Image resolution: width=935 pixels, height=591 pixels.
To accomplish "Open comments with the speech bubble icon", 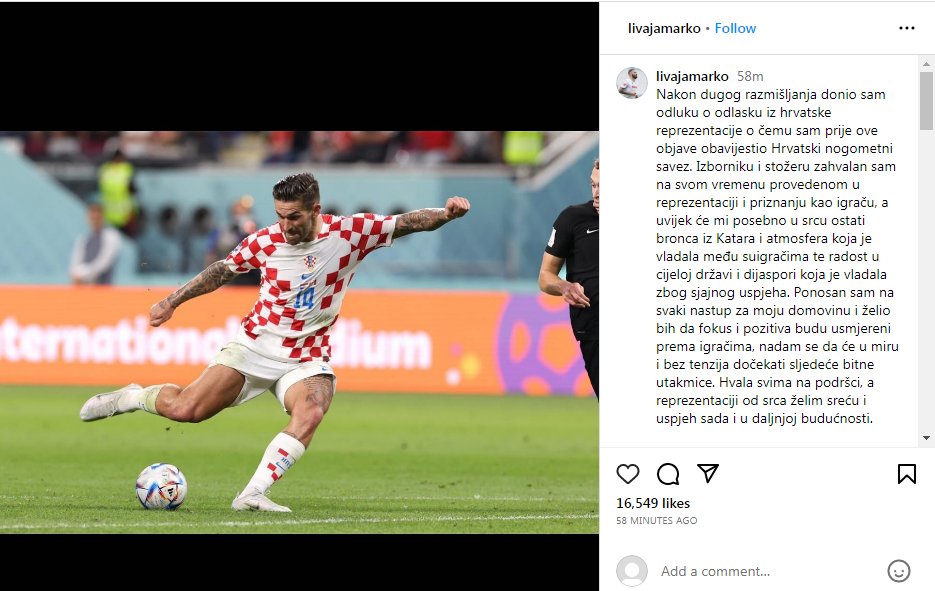I will click(668, 474).
